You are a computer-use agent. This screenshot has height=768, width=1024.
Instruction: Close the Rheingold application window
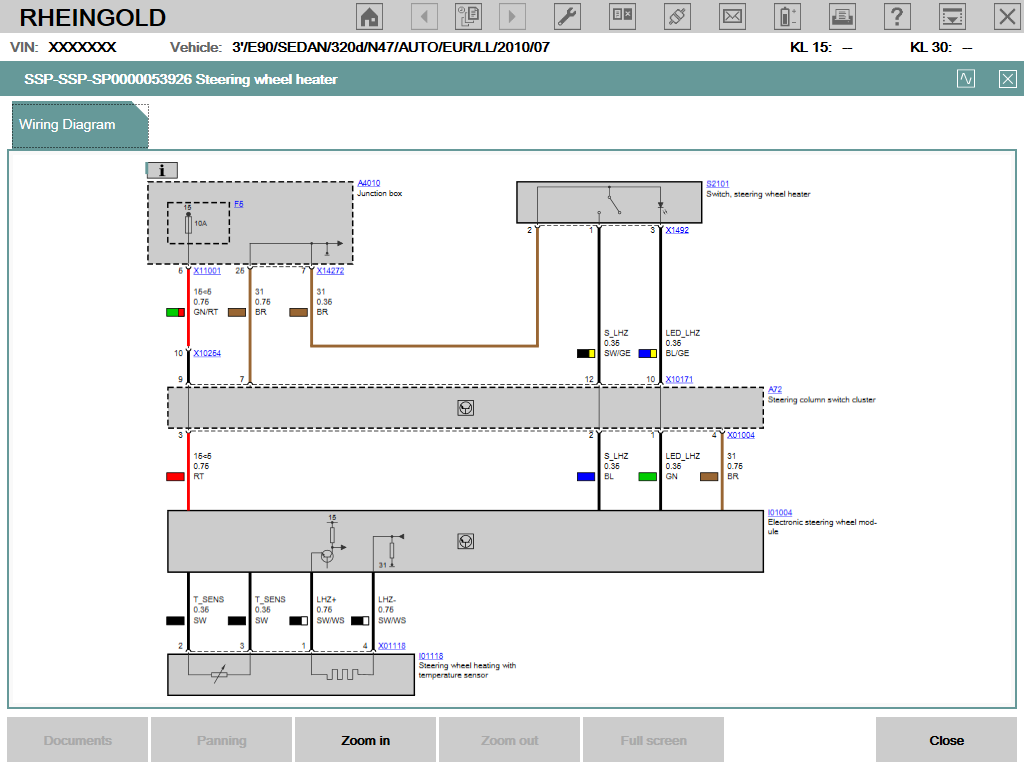tap(1007, 16)
